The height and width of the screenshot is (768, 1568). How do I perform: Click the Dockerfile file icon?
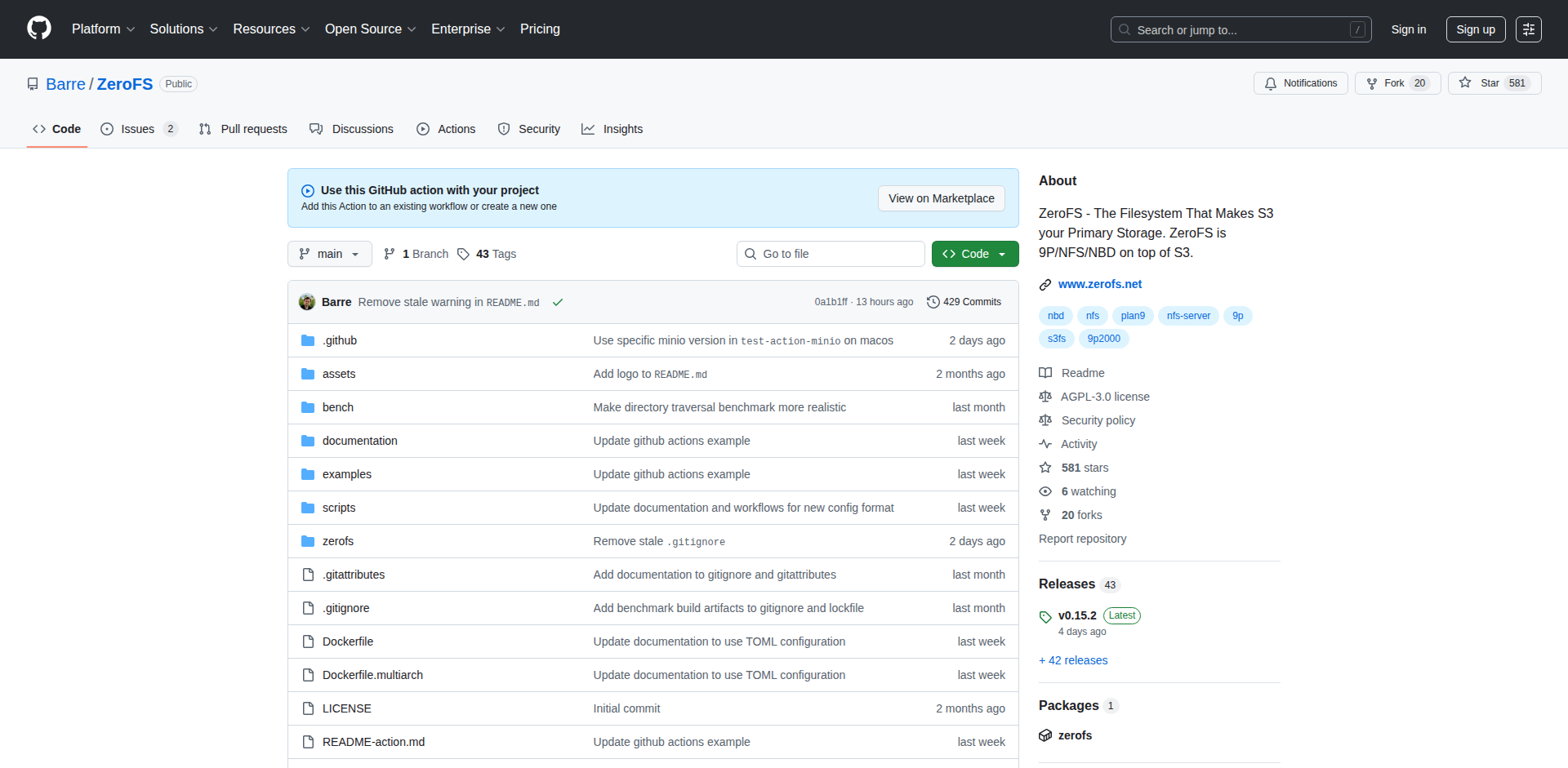pos(308,641)
